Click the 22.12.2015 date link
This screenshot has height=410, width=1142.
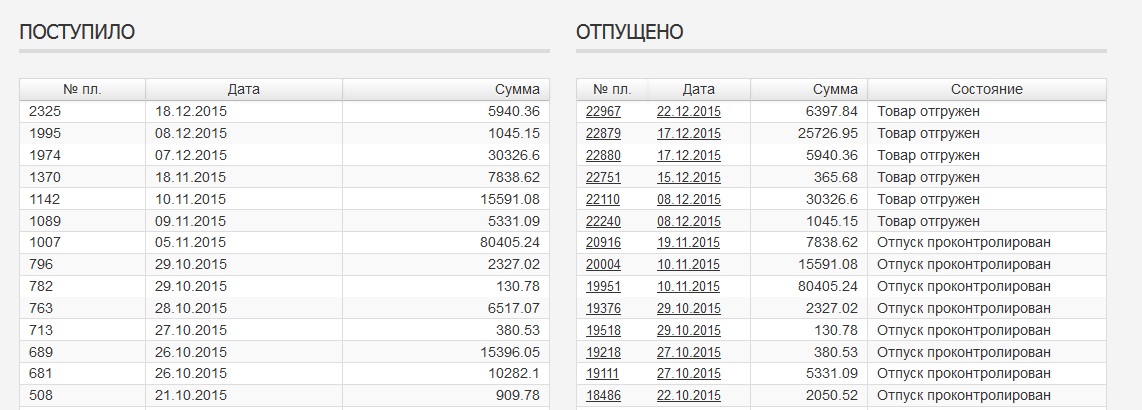point(688,112)
